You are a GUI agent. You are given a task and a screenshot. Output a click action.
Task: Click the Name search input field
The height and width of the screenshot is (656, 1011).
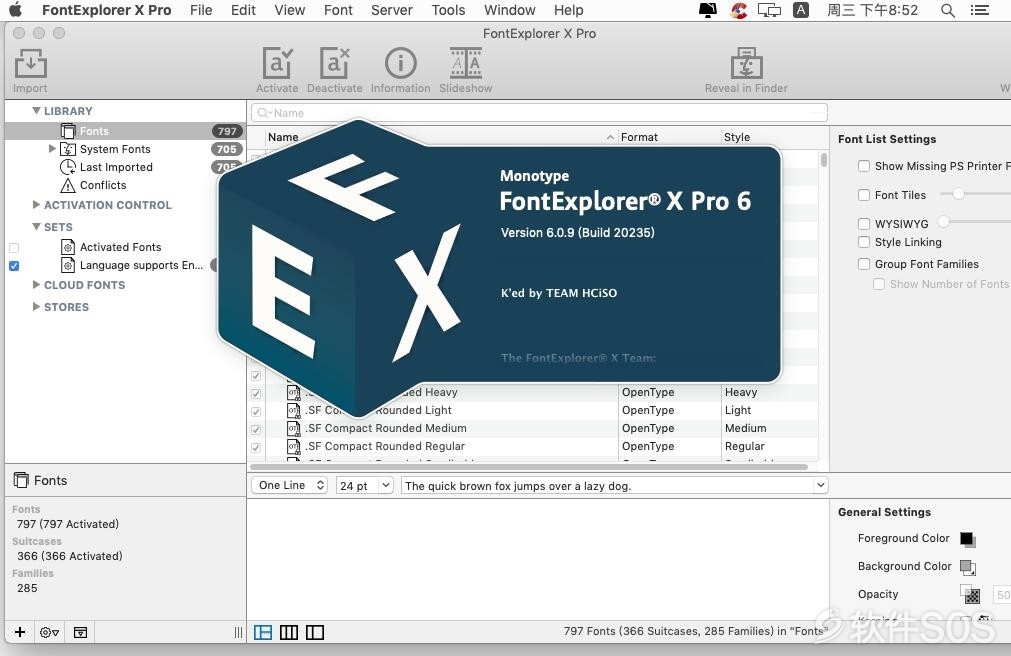(539, 113)
